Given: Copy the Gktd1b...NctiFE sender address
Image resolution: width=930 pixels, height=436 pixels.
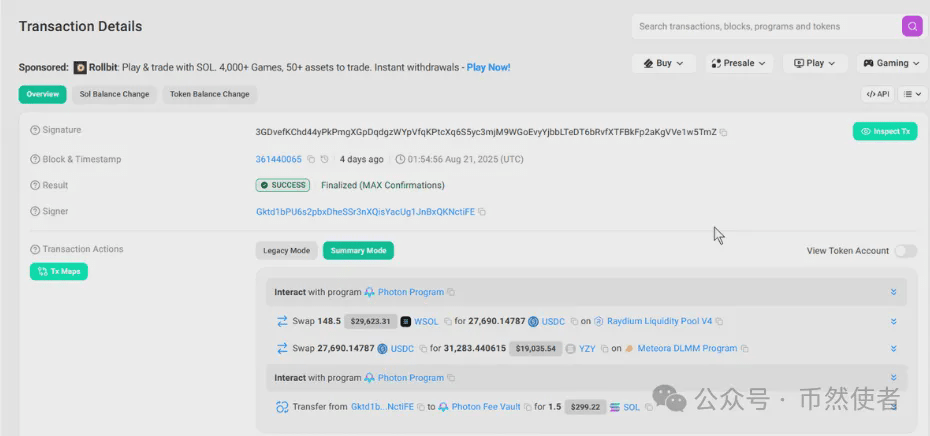Looking at the screenshot, I should click(421, 408).
